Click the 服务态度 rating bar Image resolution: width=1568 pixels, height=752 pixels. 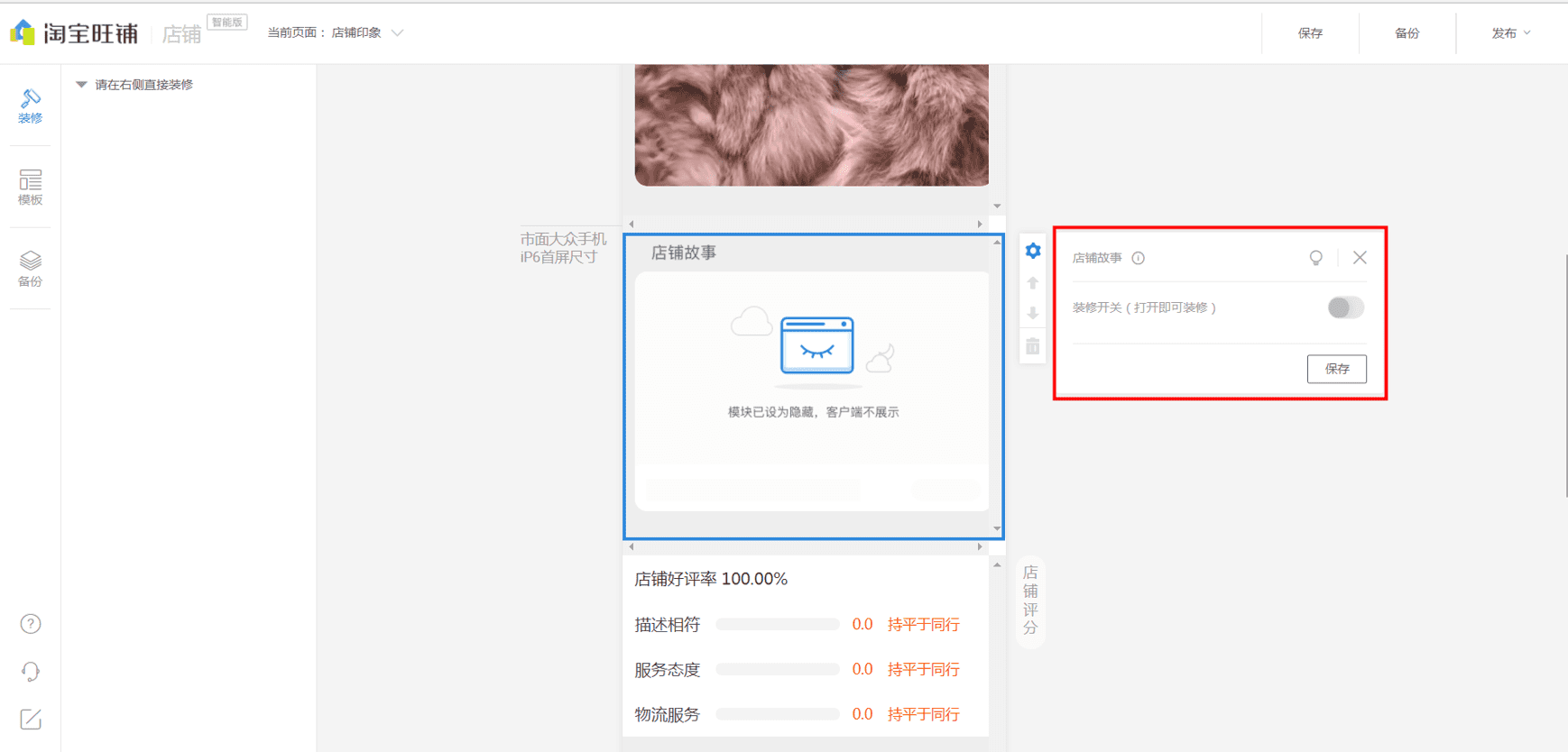778,669
